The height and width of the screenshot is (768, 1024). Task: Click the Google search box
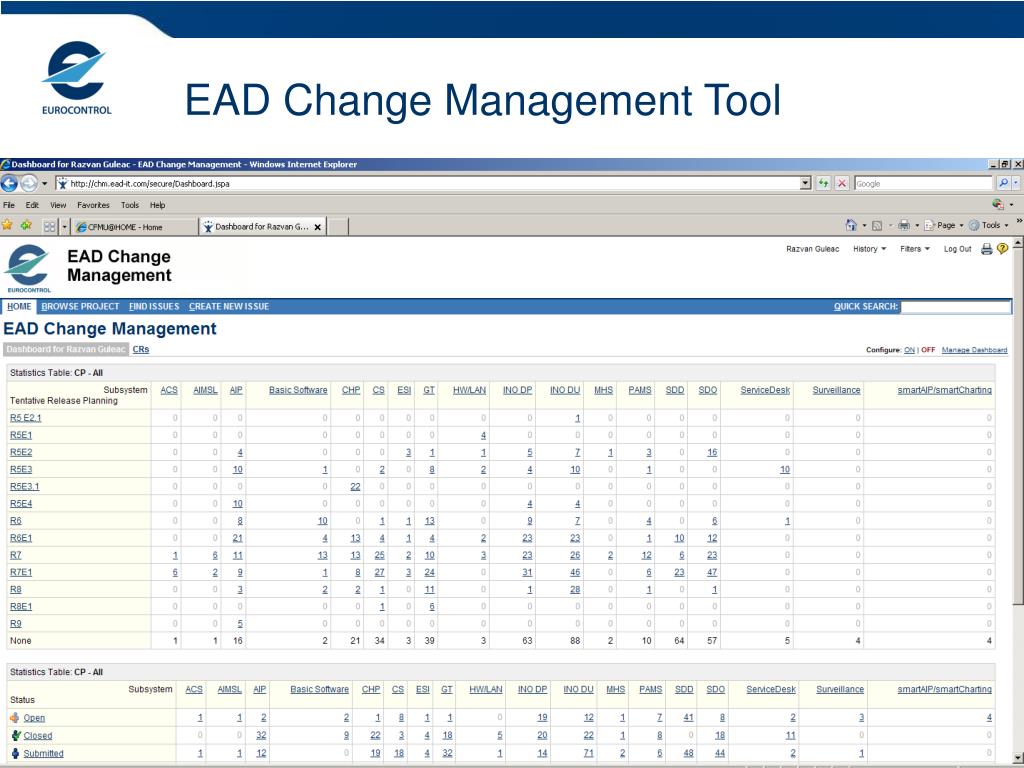click(922, 184)
